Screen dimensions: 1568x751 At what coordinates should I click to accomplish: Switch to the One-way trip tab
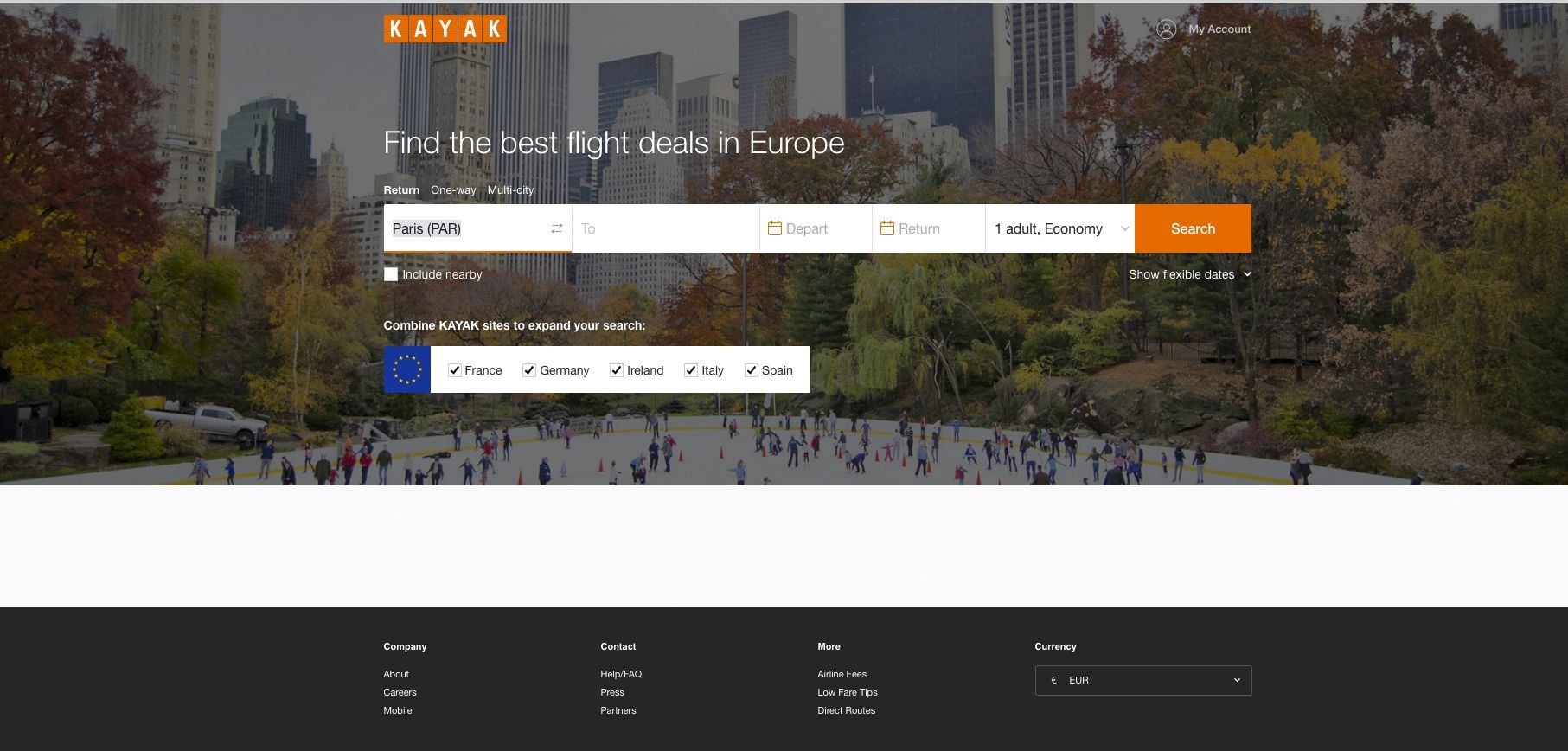453,190
